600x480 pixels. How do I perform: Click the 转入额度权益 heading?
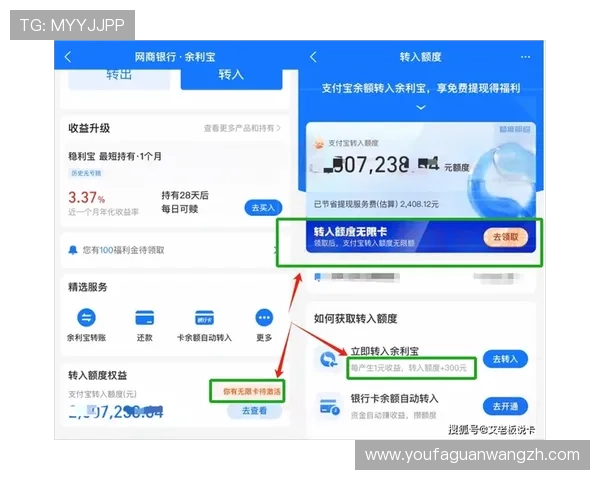coord(98,376)
